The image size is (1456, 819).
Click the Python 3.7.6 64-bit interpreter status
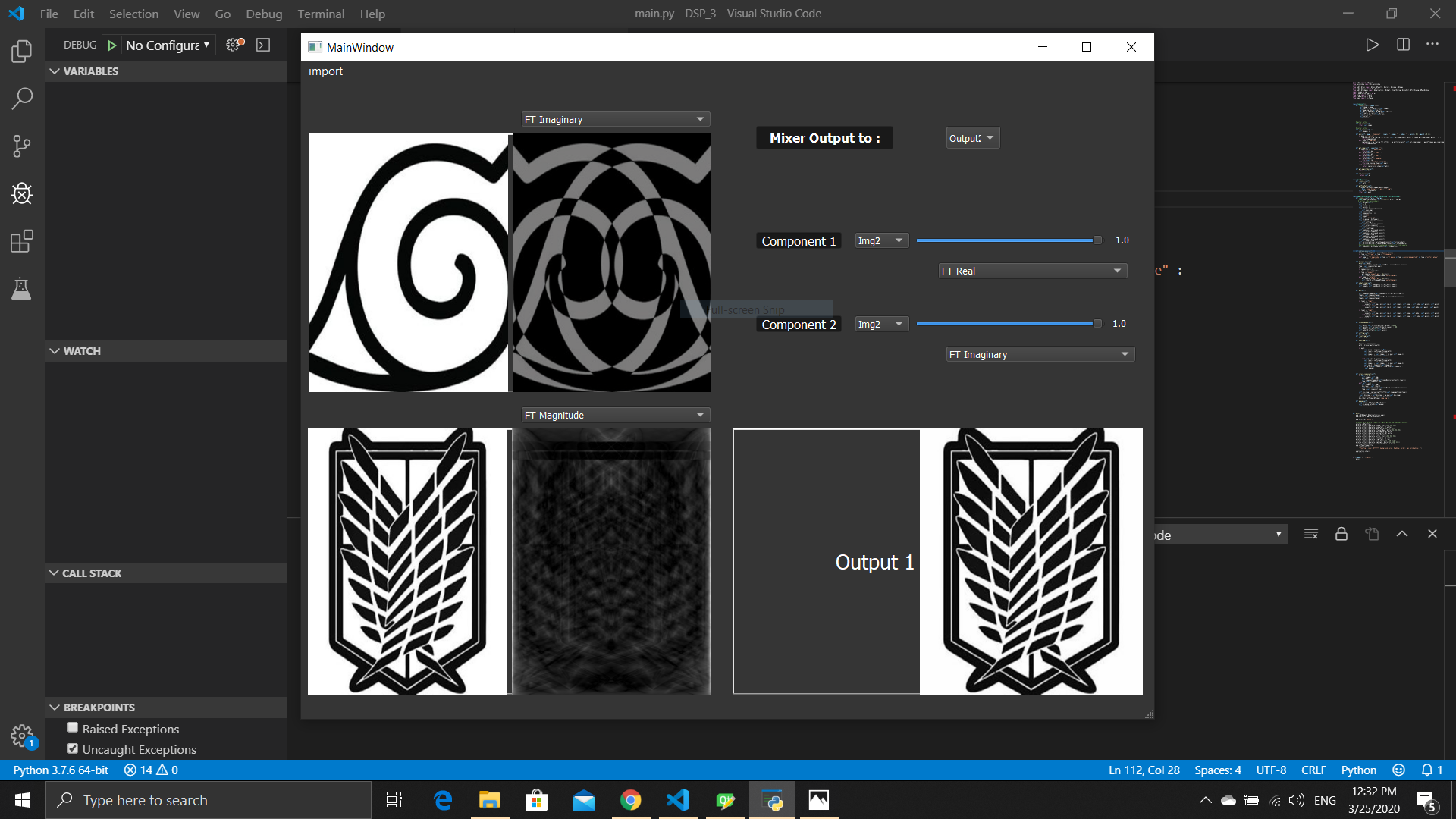[61, 770]
